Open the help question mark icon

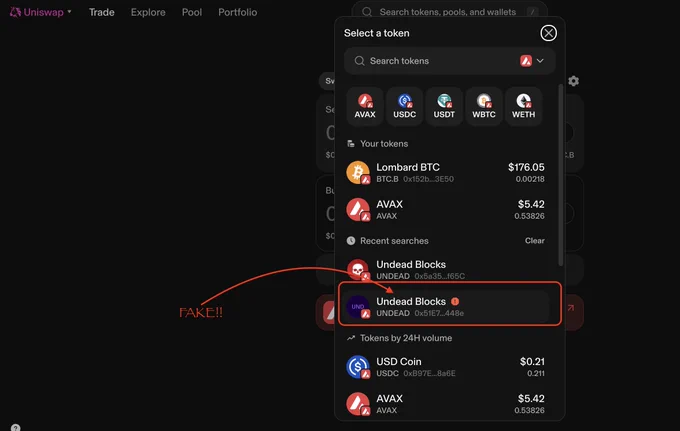16,428
